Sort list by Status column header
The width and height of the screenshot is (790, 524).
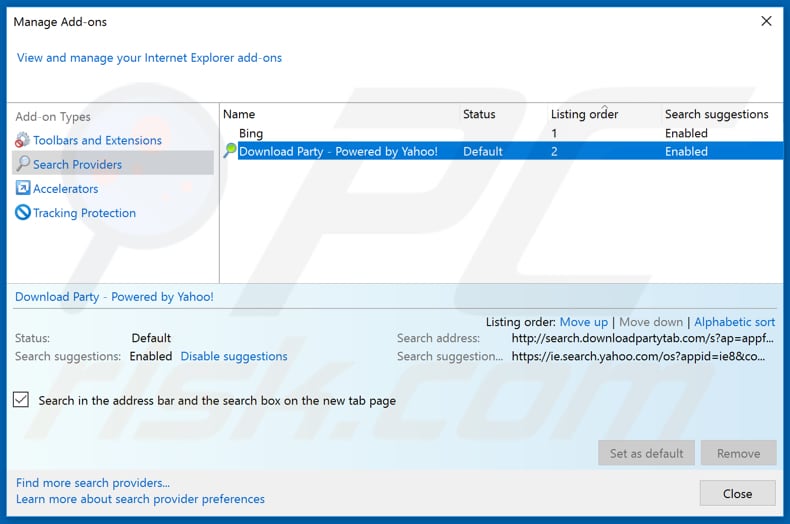click(479, 114)
